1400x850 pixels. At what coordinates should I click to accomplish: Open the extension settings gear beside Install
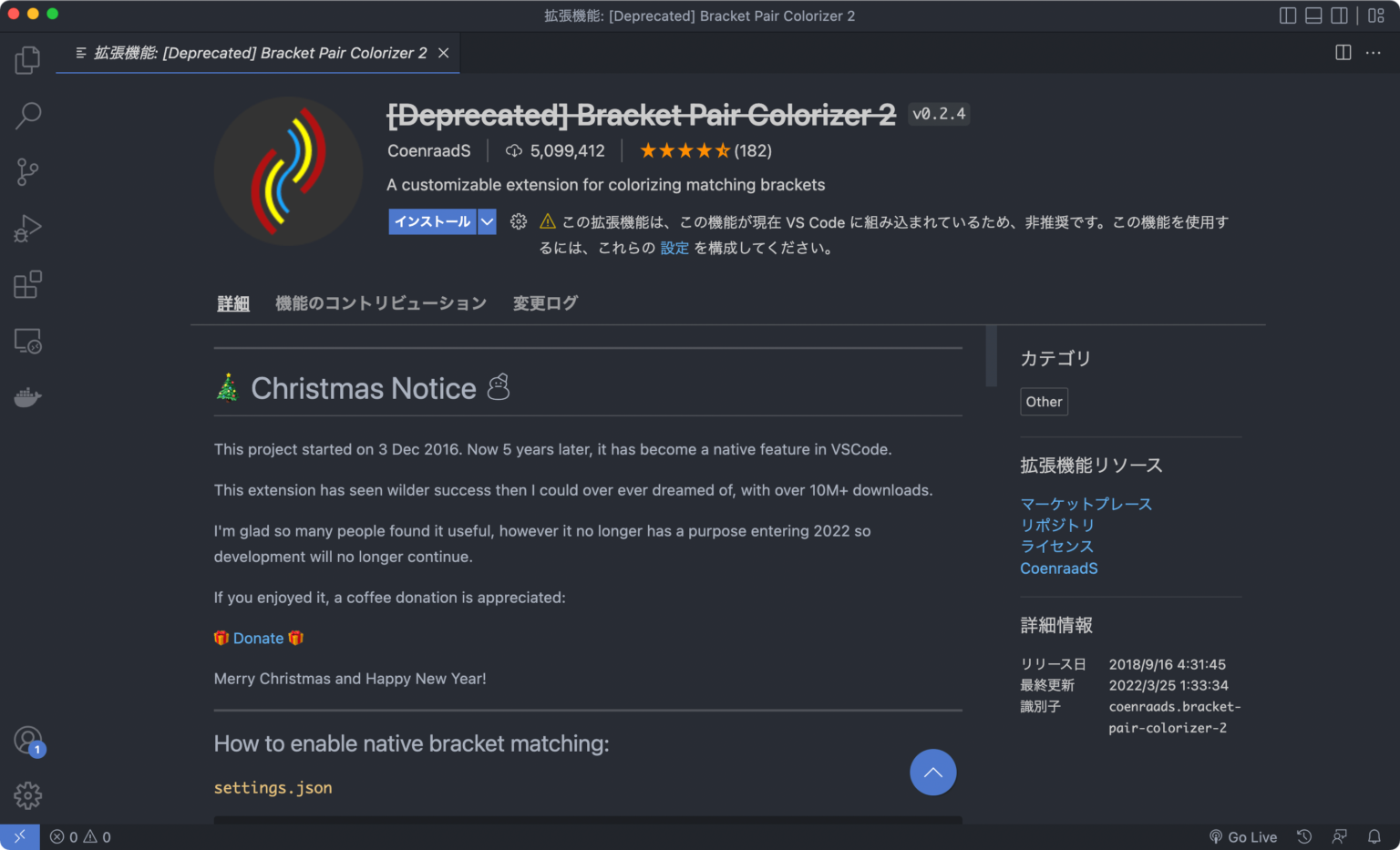(518, 221)
